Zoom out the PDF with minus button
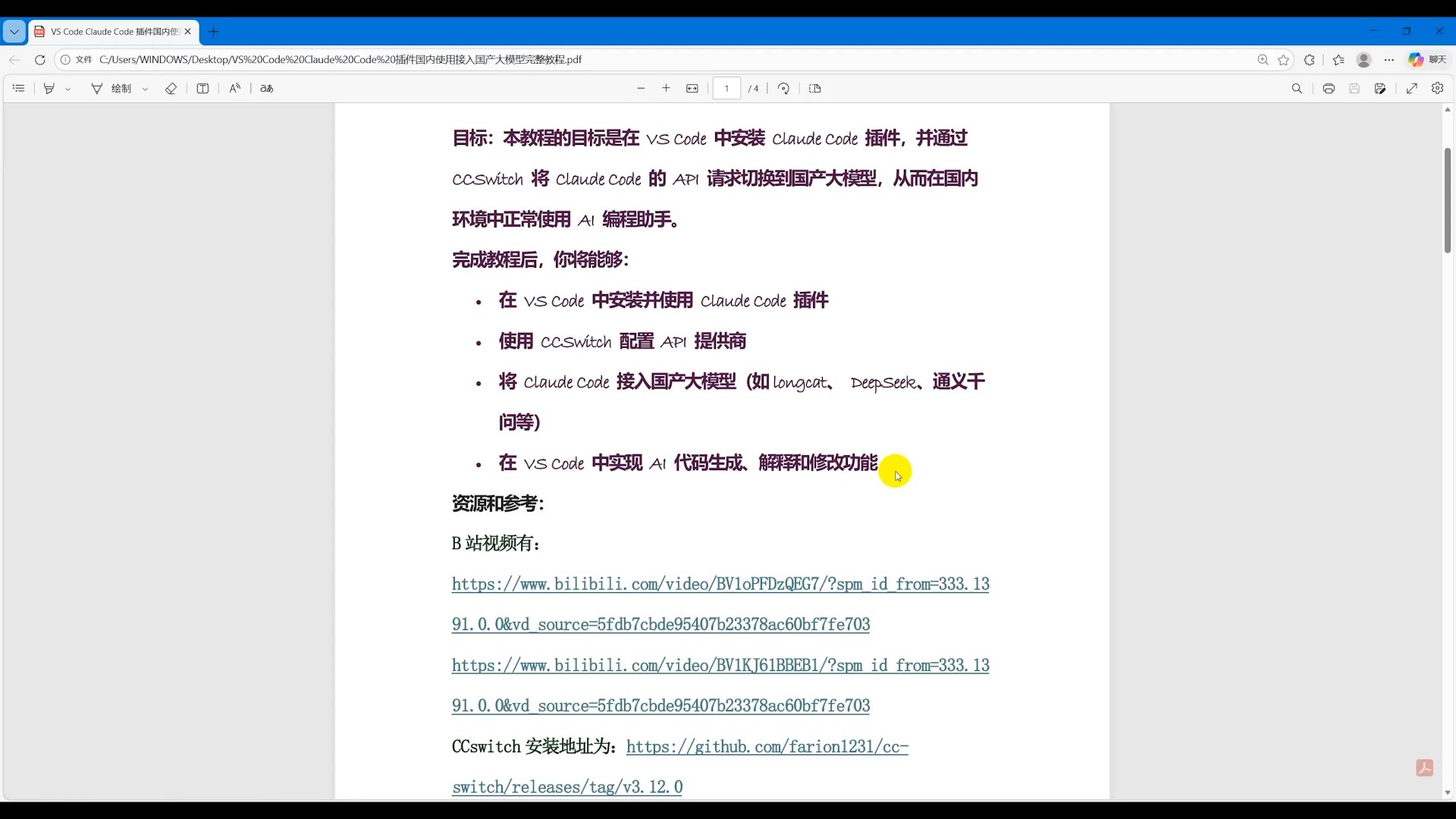This screenshot has height=819, width=1456. [x=641, y=89]
